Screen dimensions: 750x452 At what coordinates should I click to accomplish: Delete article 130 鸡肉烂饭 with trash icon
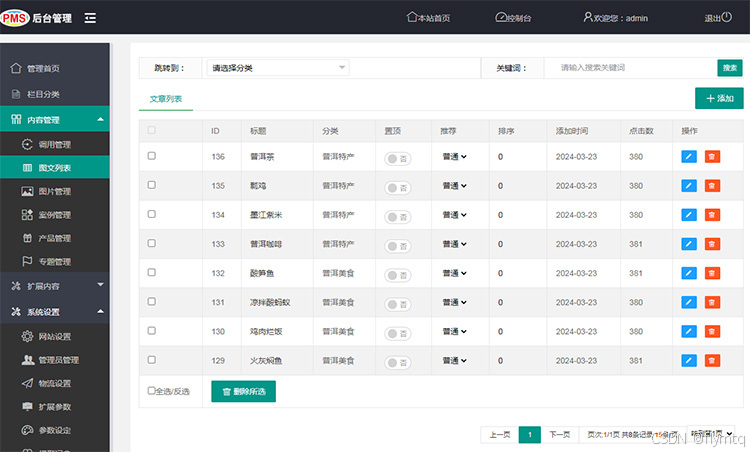pyautogui.click(x=712, y=331)
